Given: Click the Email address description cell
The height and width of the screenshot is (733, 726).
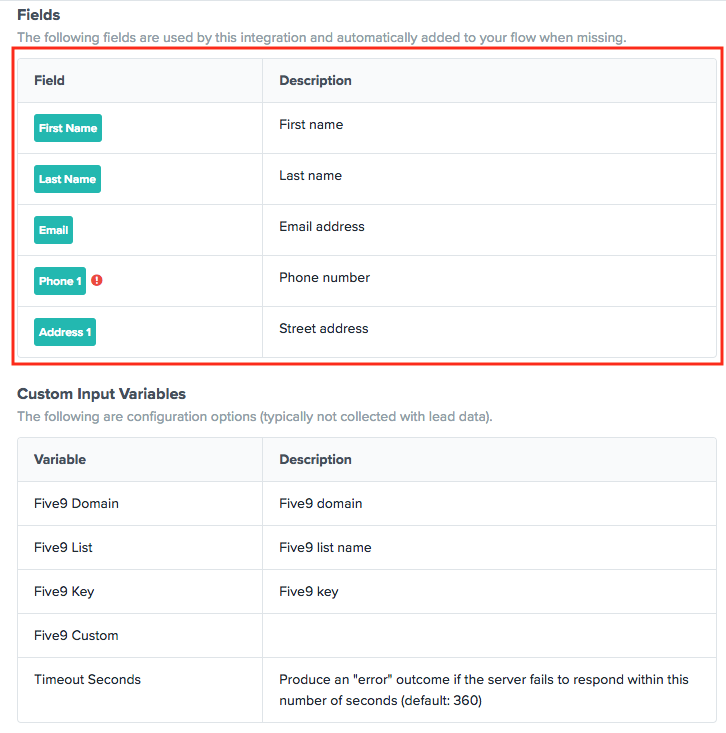Looking at the screenshot, I should (489, 230).
